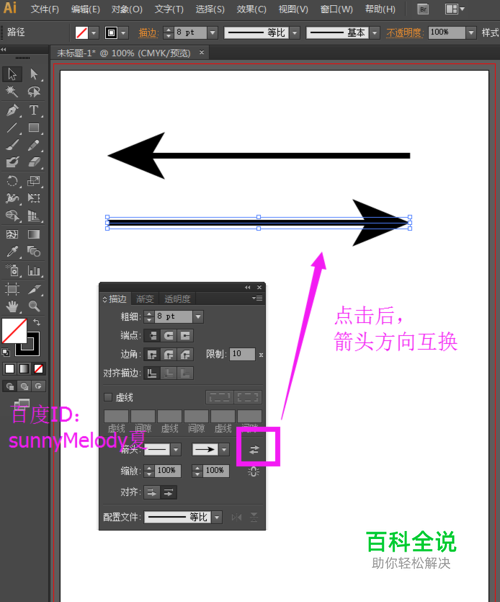Select the Hand tool
Image resolution: width=500 pixels, height=602 pixels.
tap(12, 306)
